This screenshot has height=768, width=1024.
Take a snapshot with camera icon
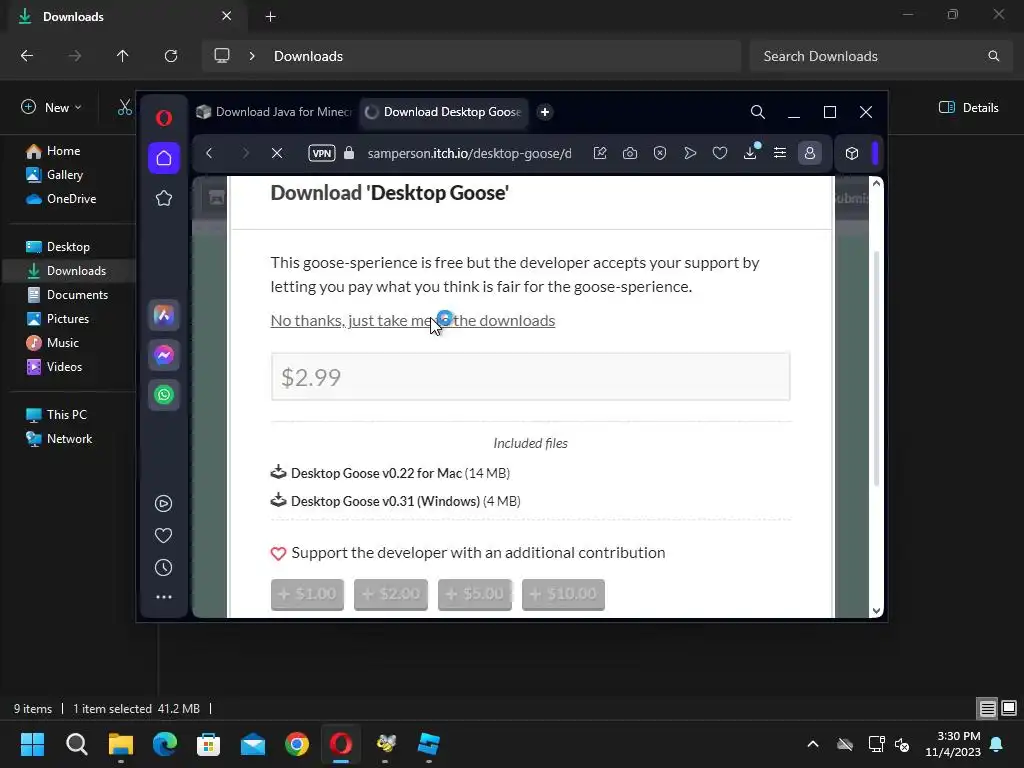(630, 153)
